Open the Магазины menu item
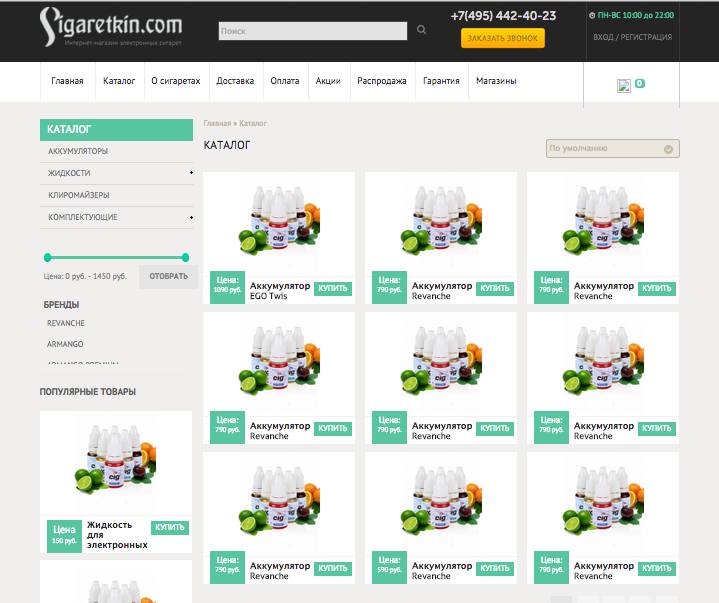Screen dimensions: 719x603 [x=496, y=81]
